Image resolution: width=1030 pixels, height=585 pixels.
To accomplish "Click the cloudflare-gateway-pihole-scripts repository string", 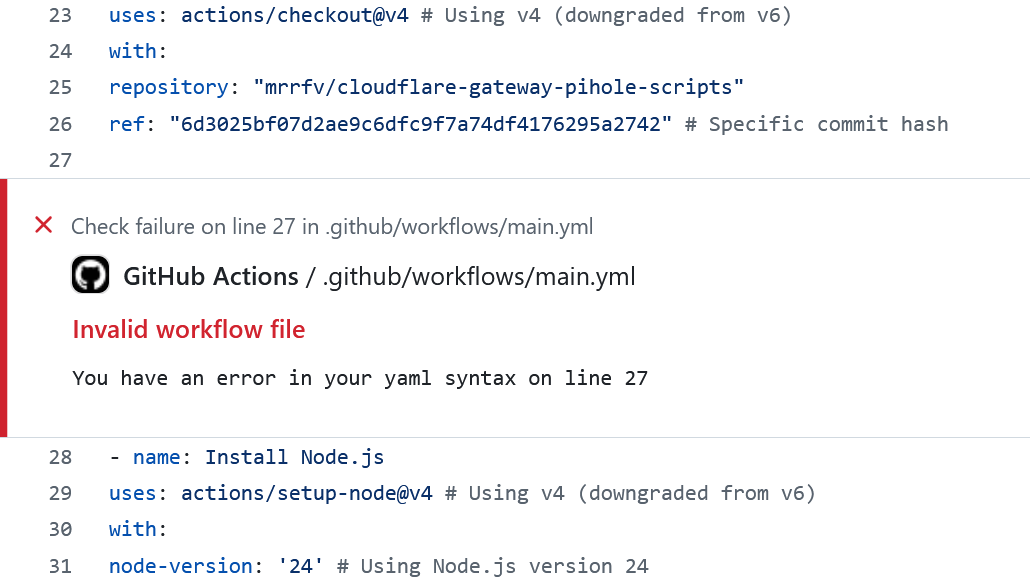I will tap(499, 87).
